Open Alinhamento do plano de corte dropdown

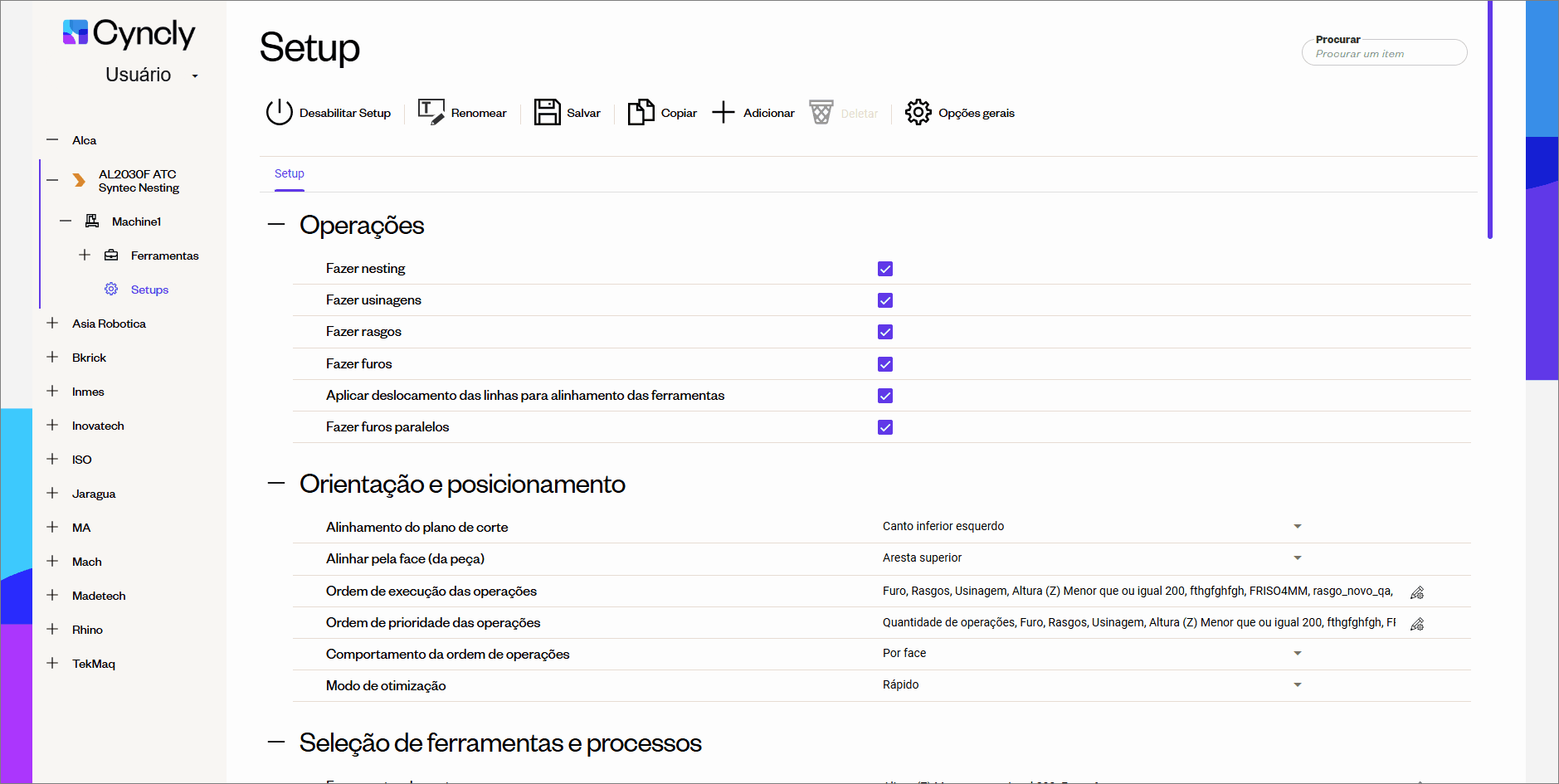[x=1297, y=526]
